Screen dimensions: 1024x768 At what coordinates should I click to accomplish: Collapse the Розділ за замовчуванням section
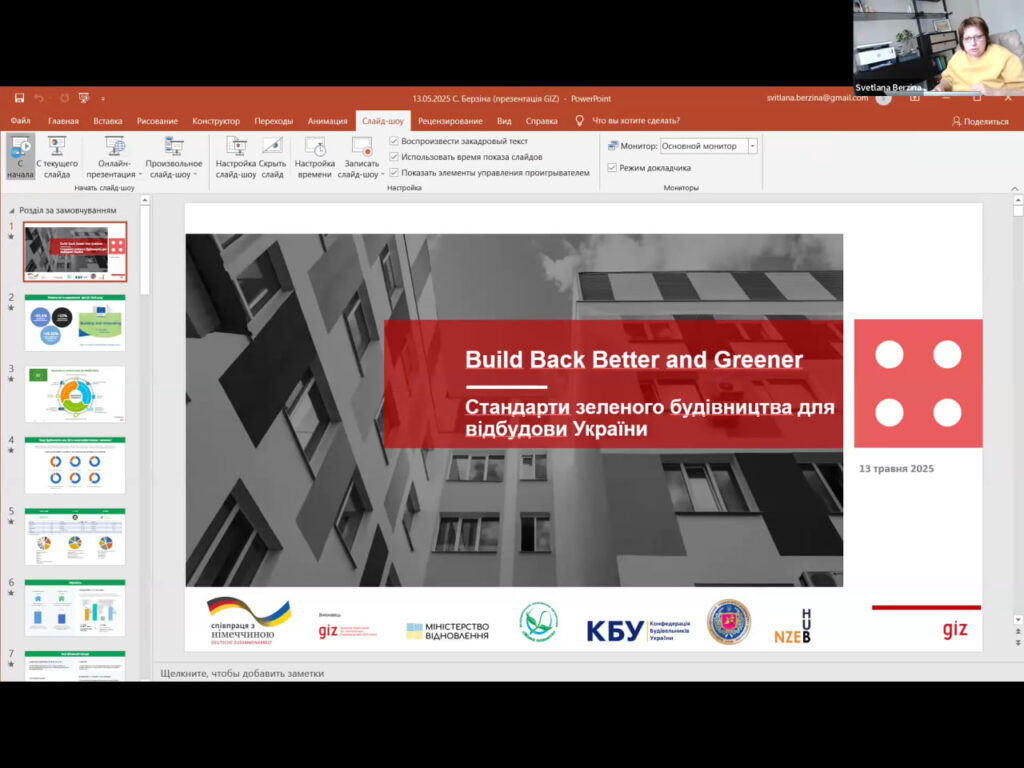coord(12,211)
